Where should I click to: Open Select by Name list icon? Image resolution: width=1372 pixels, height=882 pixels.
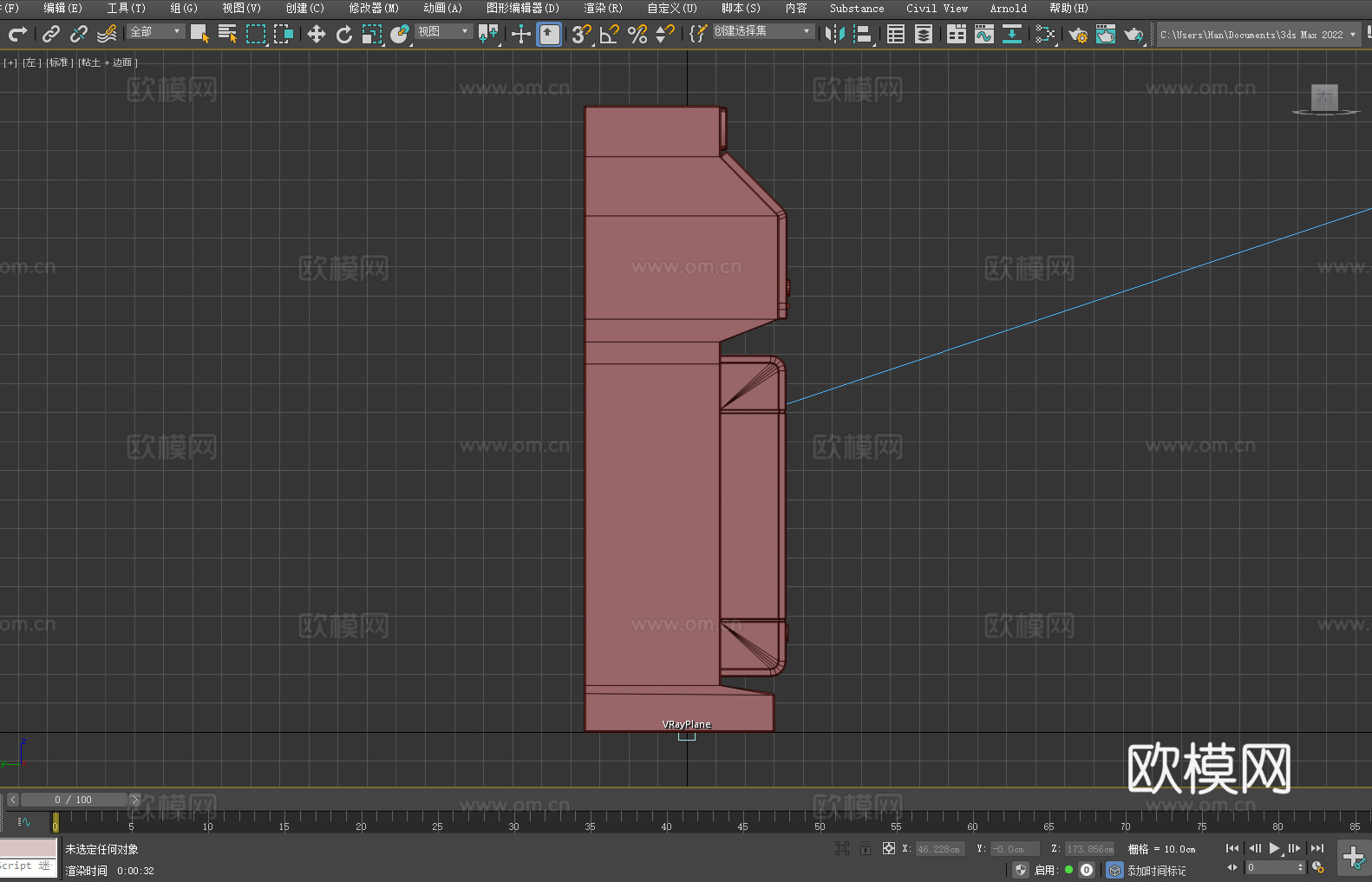[227, 34]
